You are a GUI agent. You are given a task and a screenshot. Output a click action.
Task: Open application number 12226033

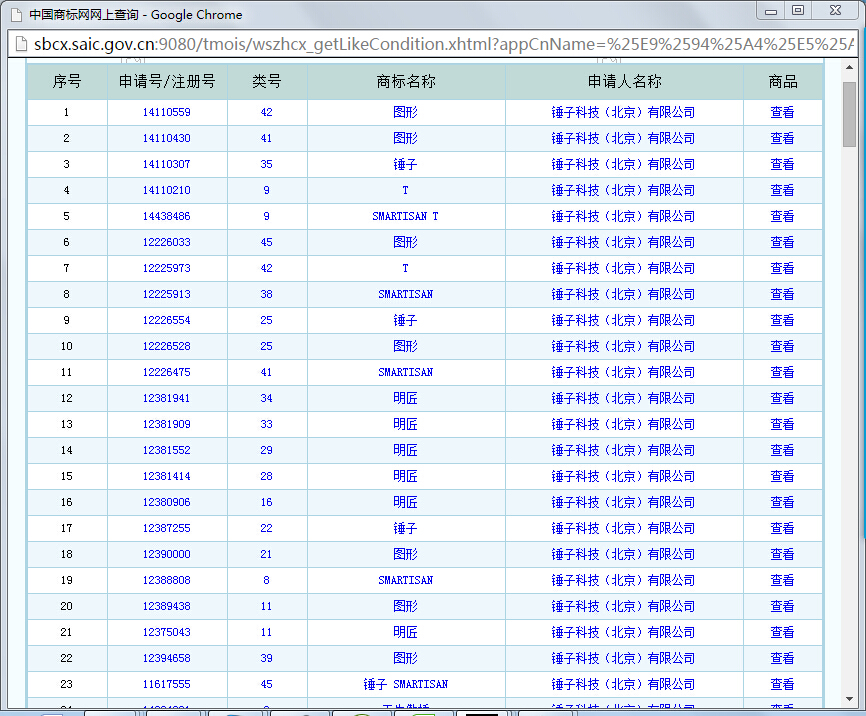click(167, 242)
